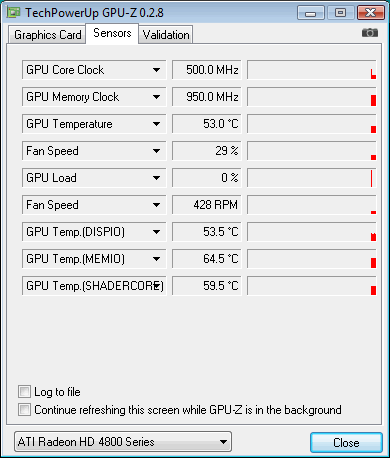390x458 pixels.
Task: Click the 500.0 MHz core clock value field
Action: (x=207, y=70)
